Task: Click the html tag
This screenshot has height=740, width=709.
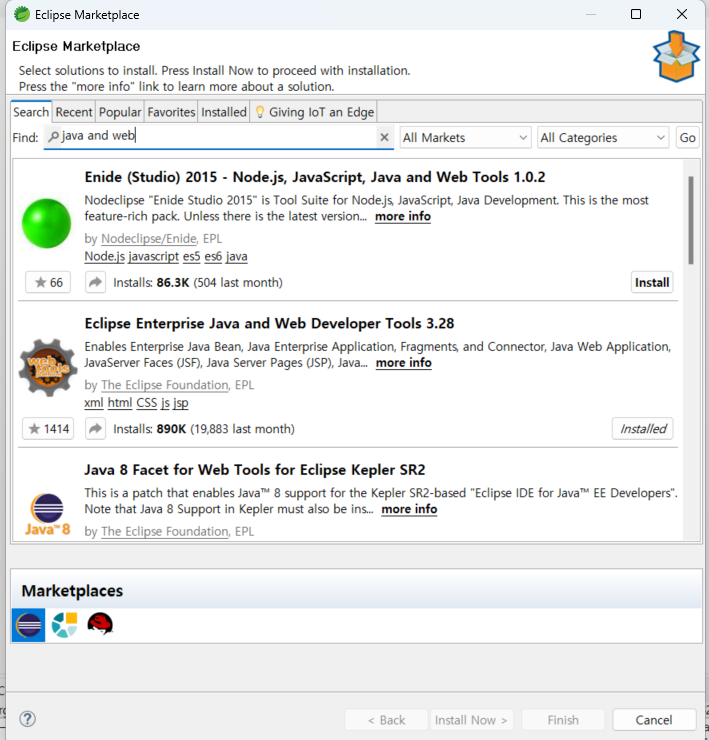Action: click(120, 403)
